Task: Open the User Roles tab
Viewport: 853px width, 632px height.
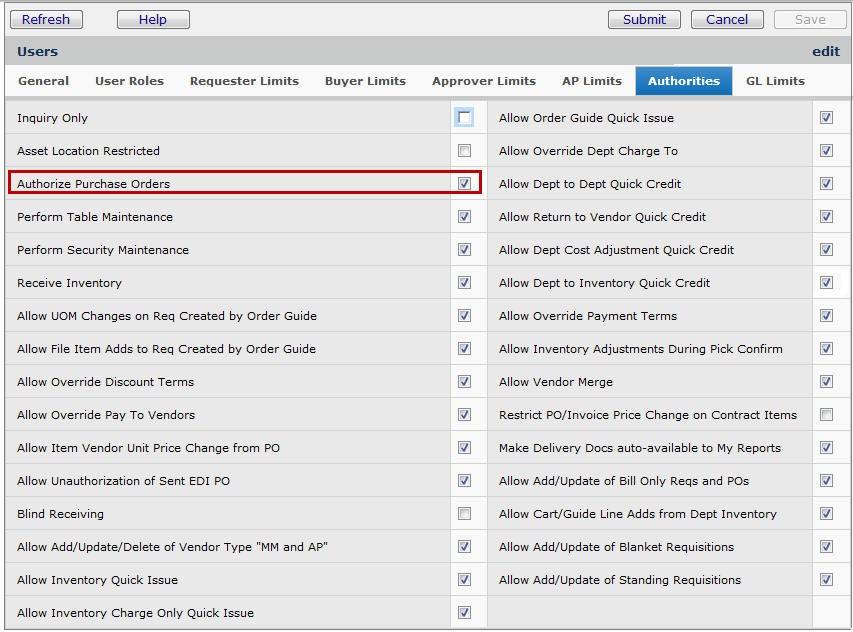Action: point(129,81)
